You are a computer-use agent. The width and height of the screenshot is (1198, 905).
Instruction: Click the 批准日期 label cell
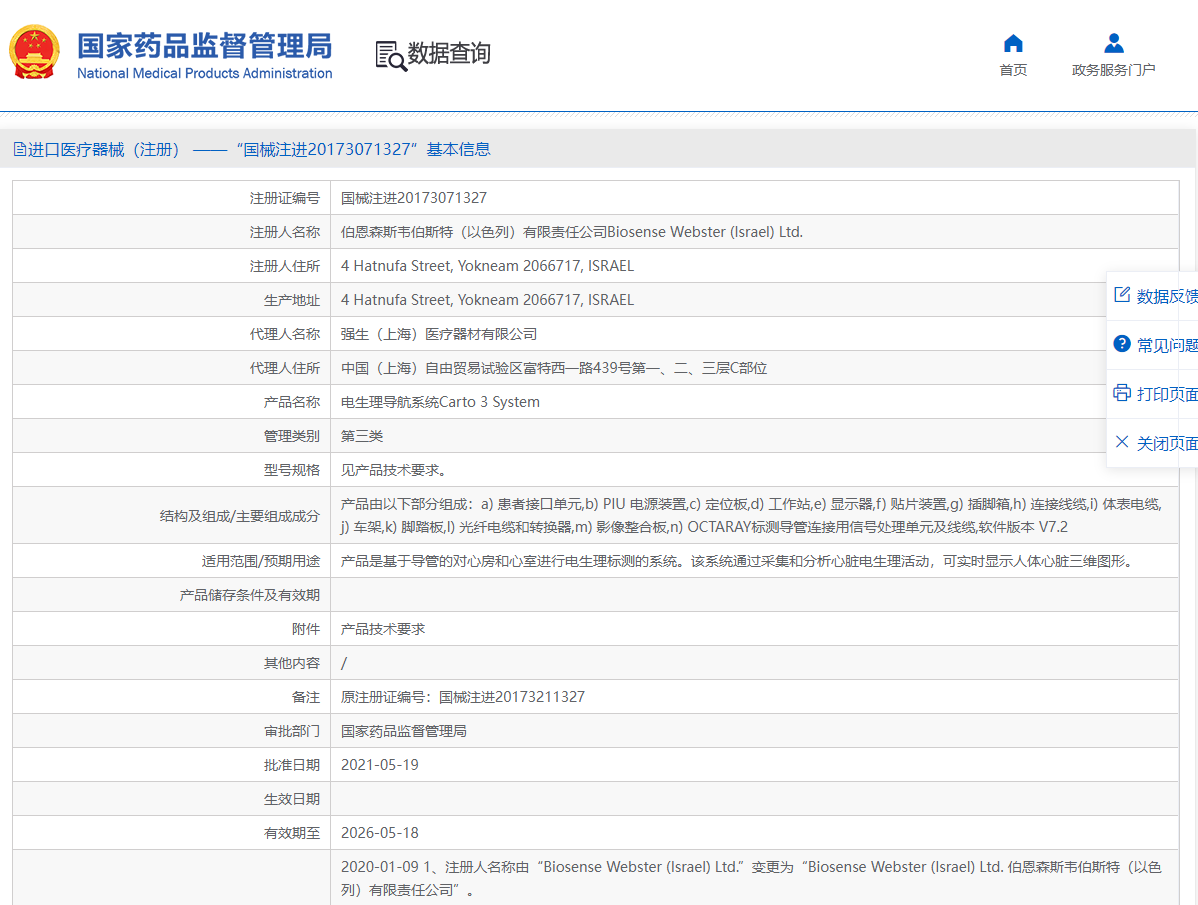pyautogui.click(x=171, y=765)
